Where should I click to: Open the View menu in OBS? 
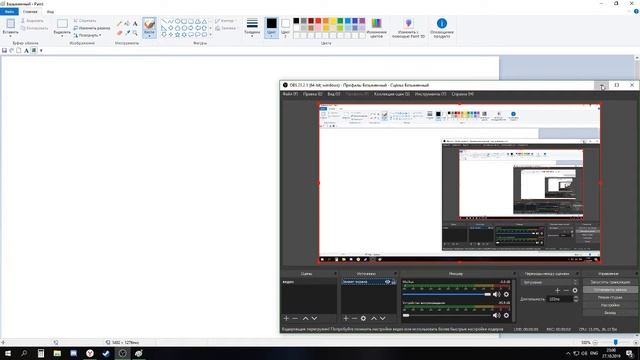(x=334, y=94)
